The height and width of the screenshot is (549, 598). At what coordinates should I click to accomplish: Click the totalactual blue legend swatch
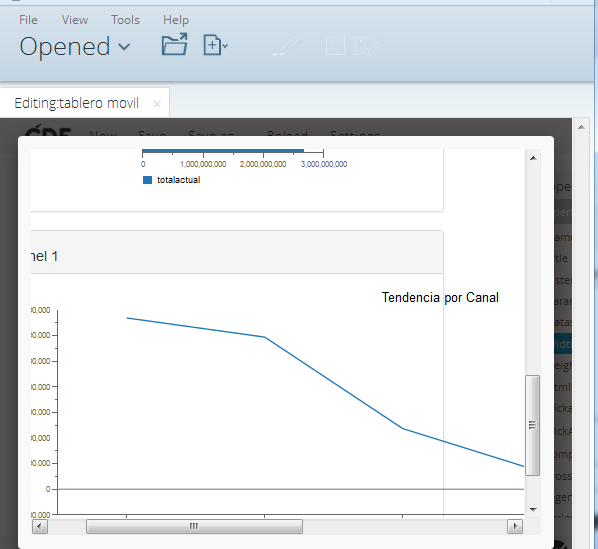click(x=147, y=180)
